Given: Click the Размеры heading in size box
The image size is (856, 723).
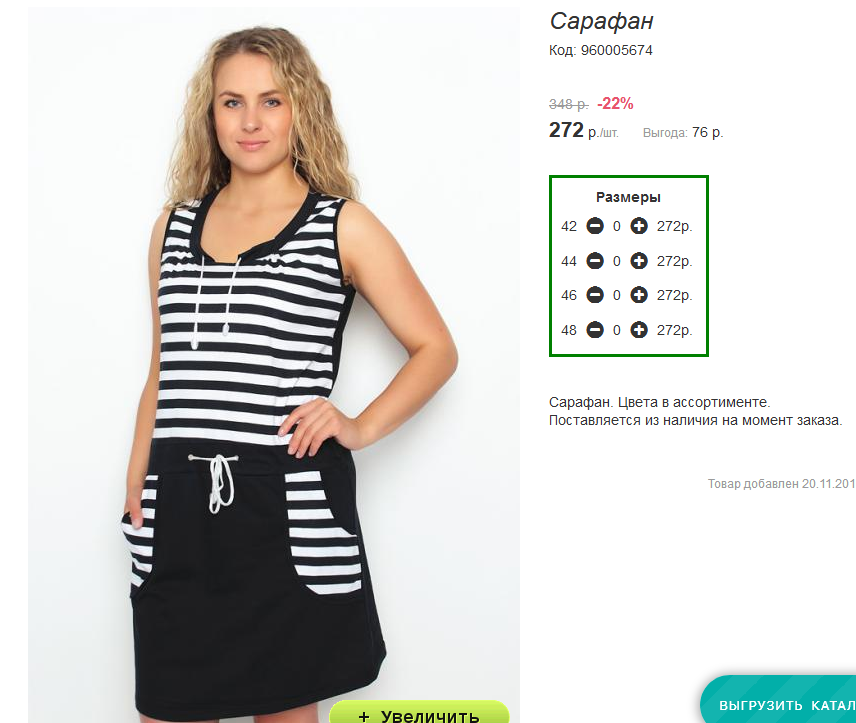Looking at the screenshot, I should [x=628, y=197].
